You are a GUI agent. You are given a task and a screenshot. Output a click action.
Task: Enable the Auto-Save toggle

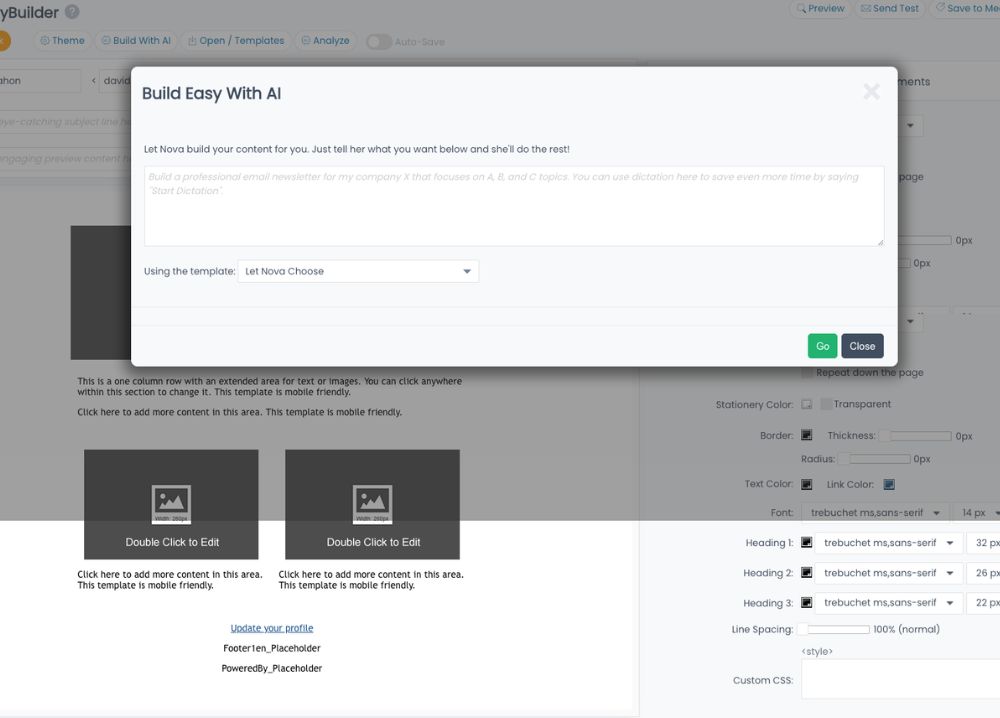tap(378, 41)
